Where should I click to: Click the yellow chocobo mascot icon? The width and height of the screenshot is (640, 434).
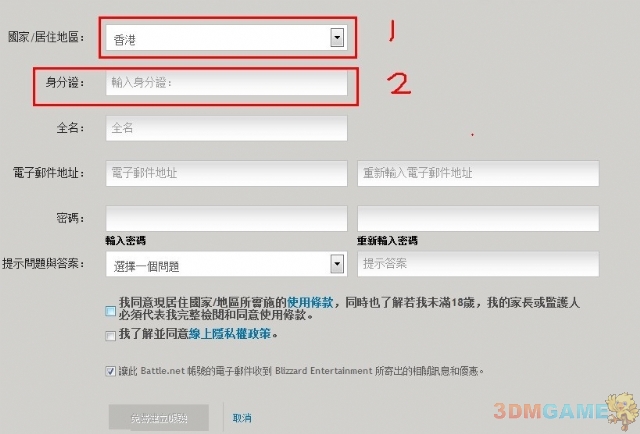(622, 411)
